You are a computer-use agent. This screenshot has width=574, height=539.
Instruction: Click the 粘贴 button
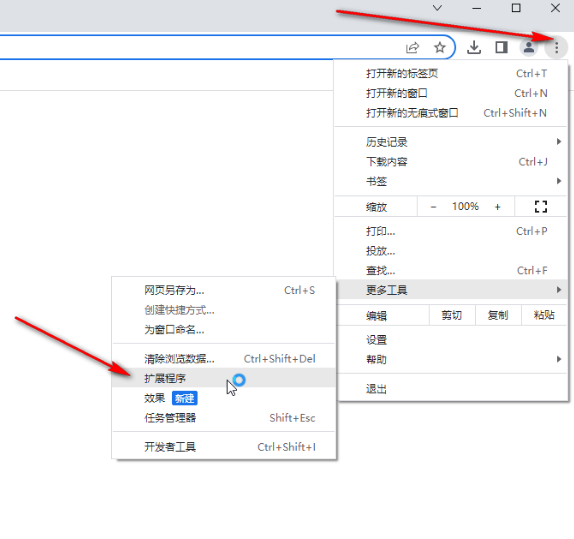point(544,315)
